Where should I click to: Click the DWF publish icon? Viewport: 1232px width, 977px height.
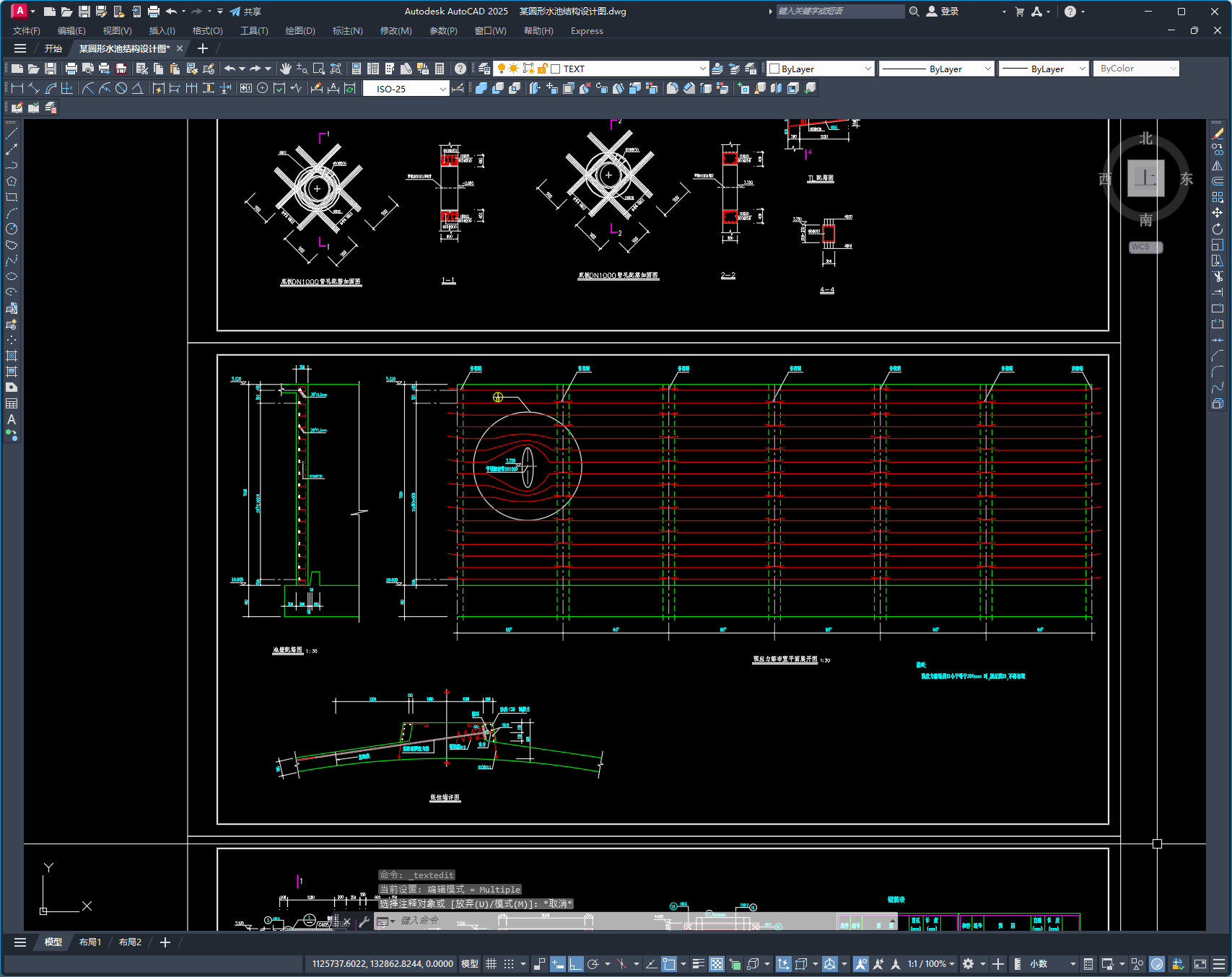[121, 69]
